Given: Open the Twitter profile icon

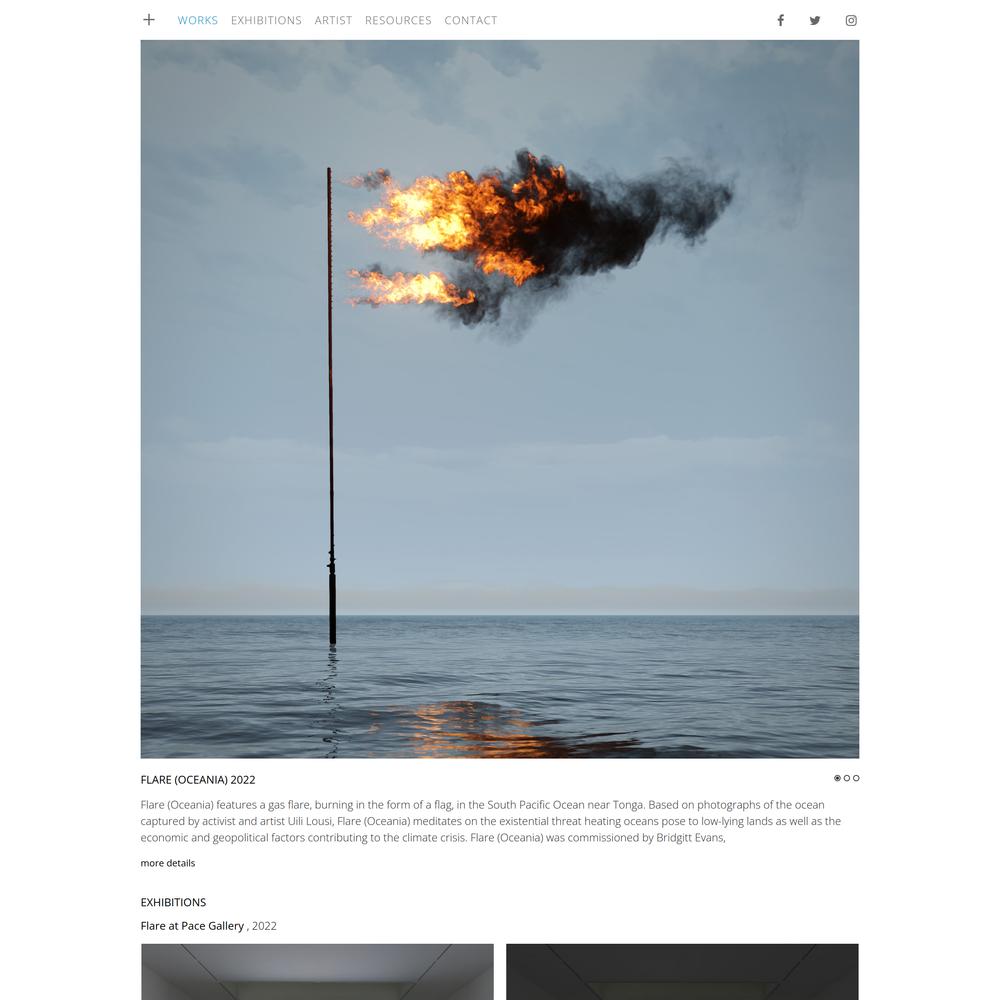Looking at the screenshot, I should (815, 20).
